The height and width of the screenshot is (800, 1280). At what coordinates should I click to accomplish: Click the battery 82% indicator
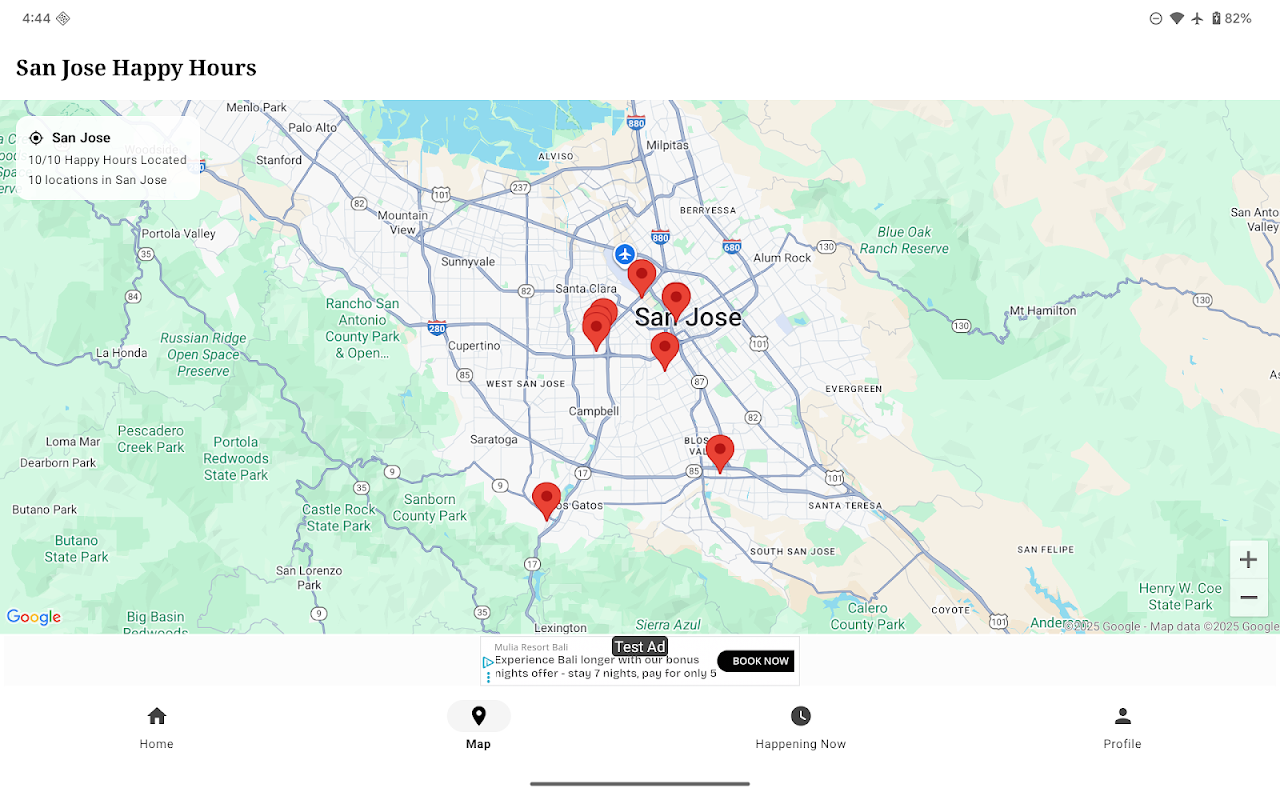pos(1231,18)
